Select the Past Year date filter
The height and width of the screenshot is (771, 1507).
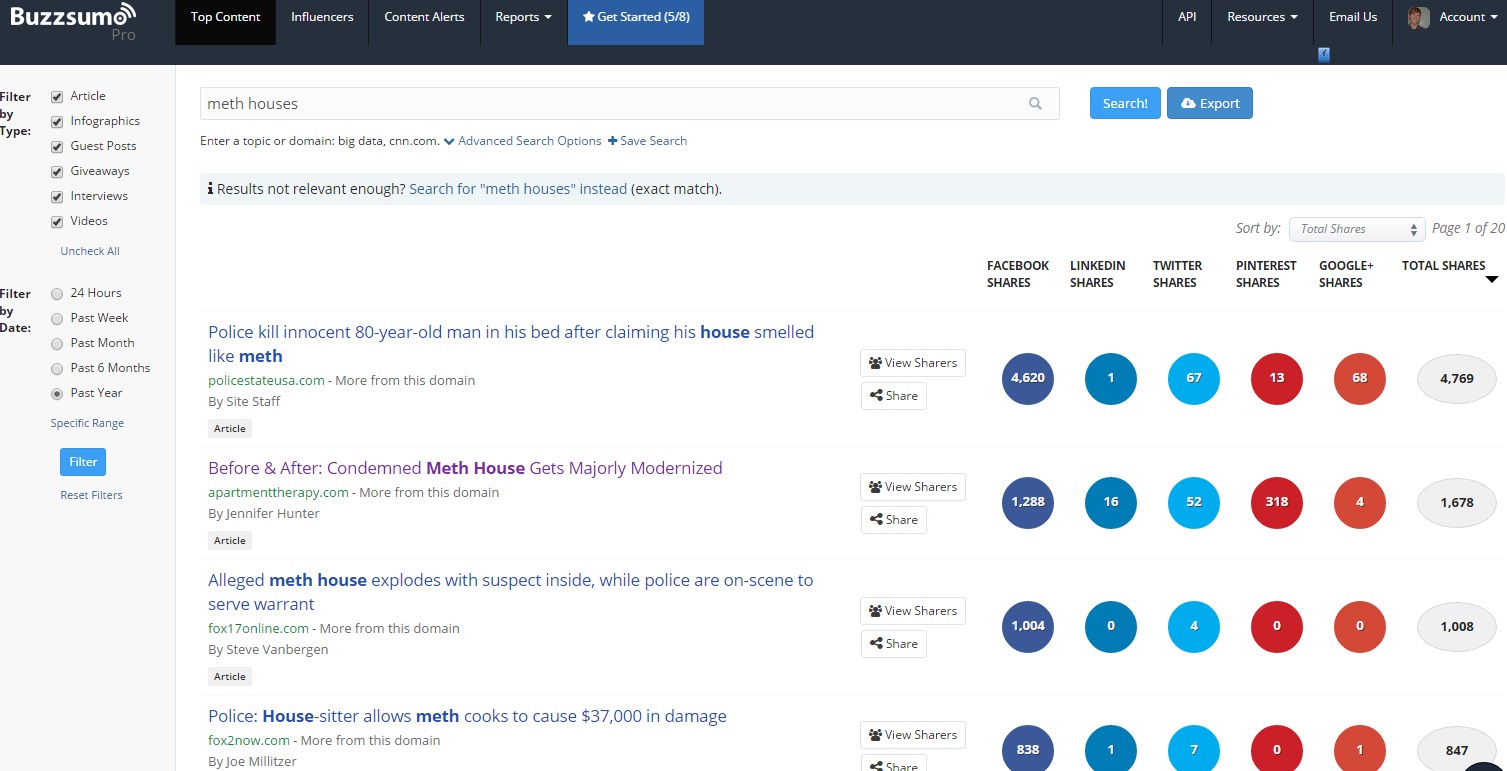57,394
